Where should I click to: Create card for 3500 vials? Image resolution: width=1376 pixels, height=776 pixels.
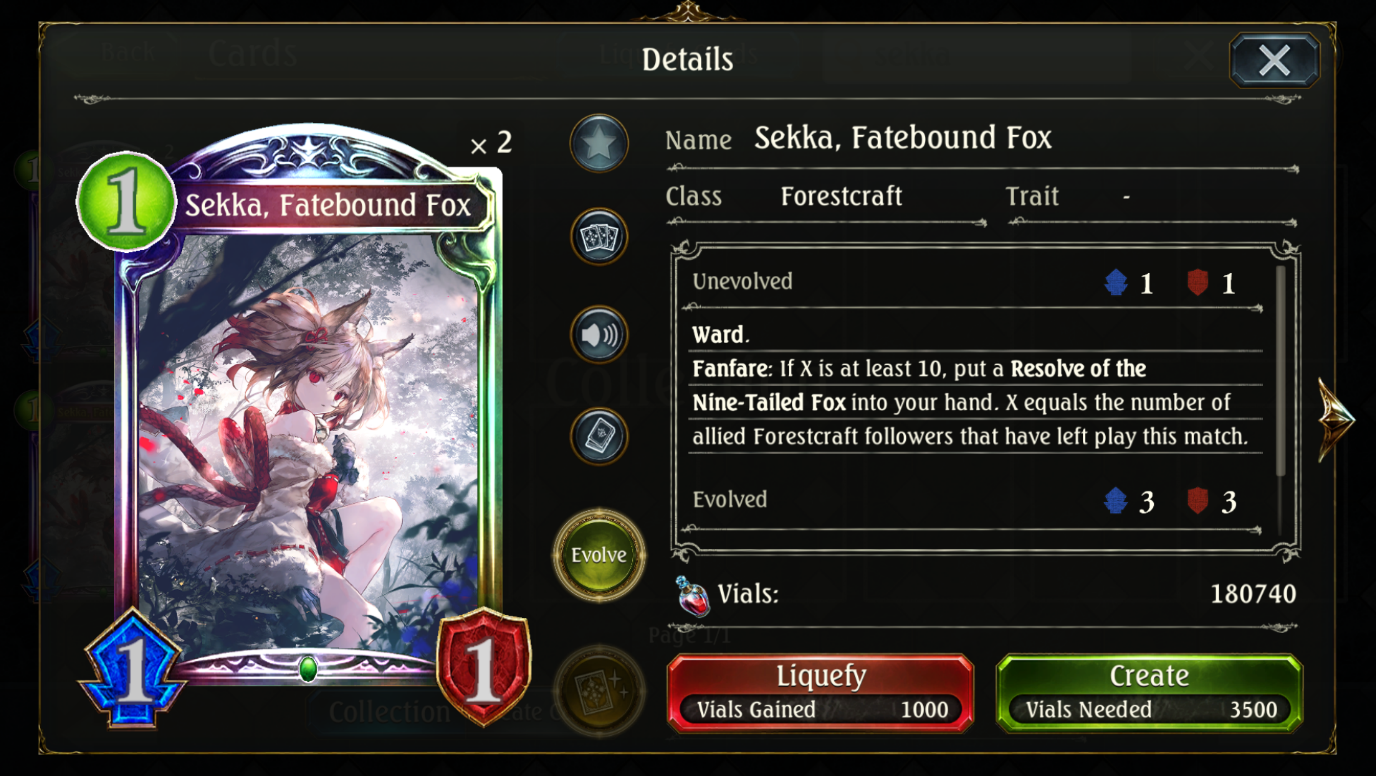(x=1149, y=693)
